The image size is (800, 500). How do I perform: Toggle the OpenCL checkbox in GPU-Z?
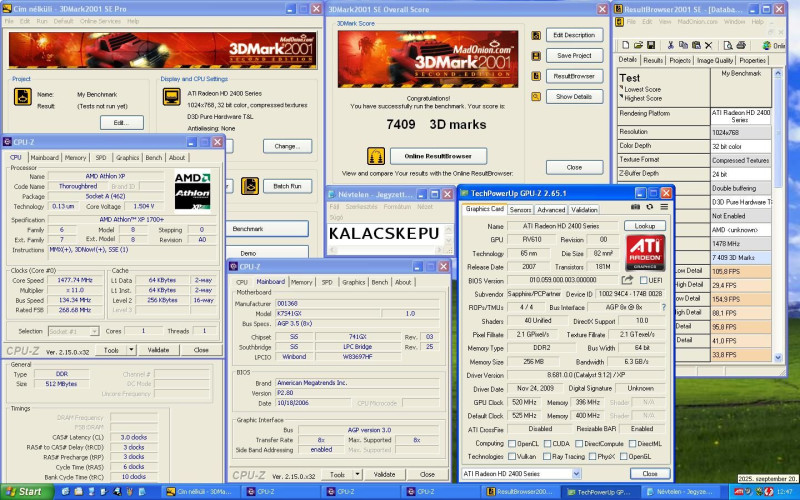(x=512, y=443)
